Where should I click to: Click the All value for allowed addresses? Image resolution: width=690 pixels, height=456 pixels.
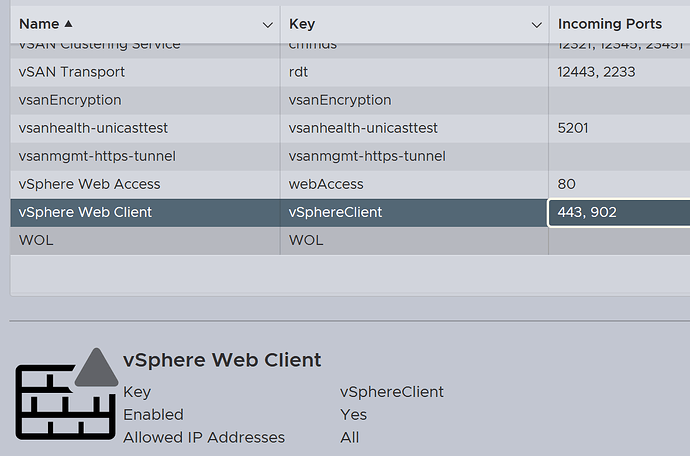pyautogui.click(x=349, y=438)
